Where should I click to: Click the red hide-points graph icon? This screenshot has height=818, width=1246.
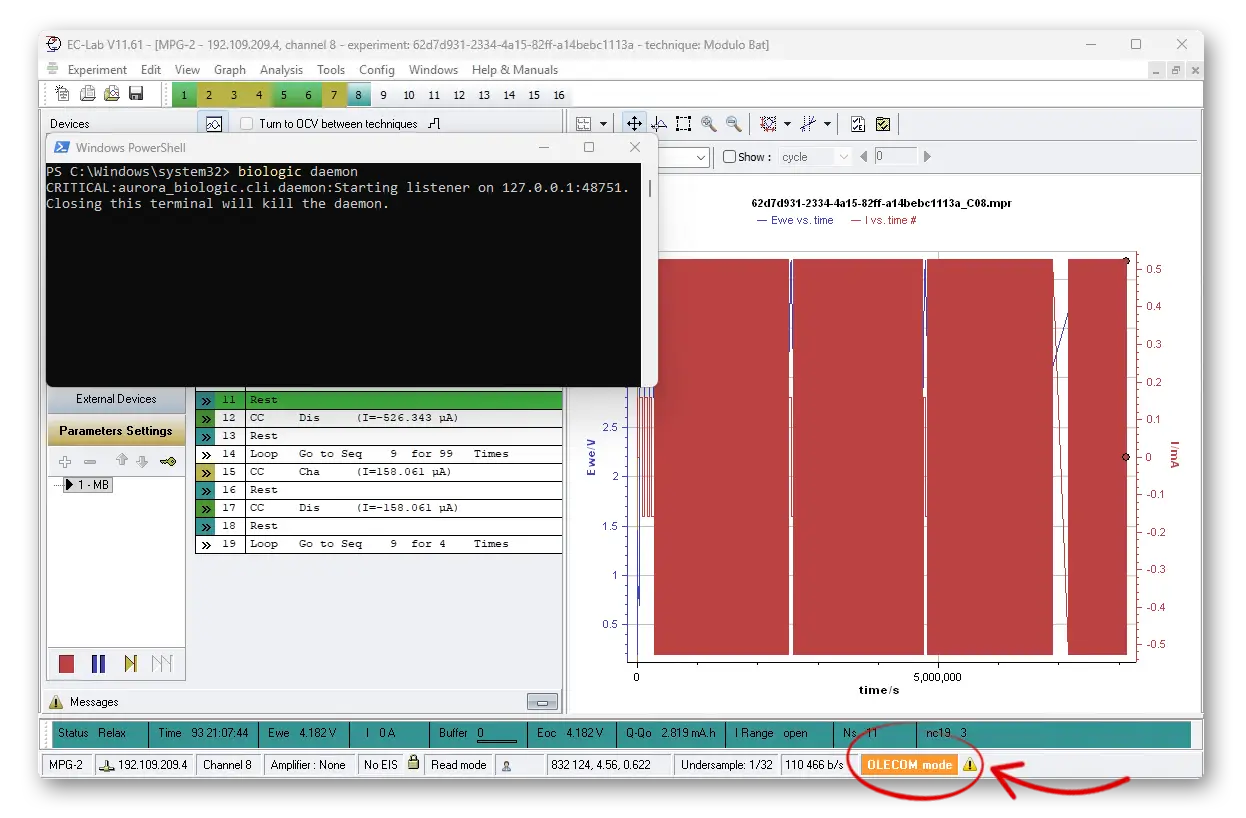point(768,124)
